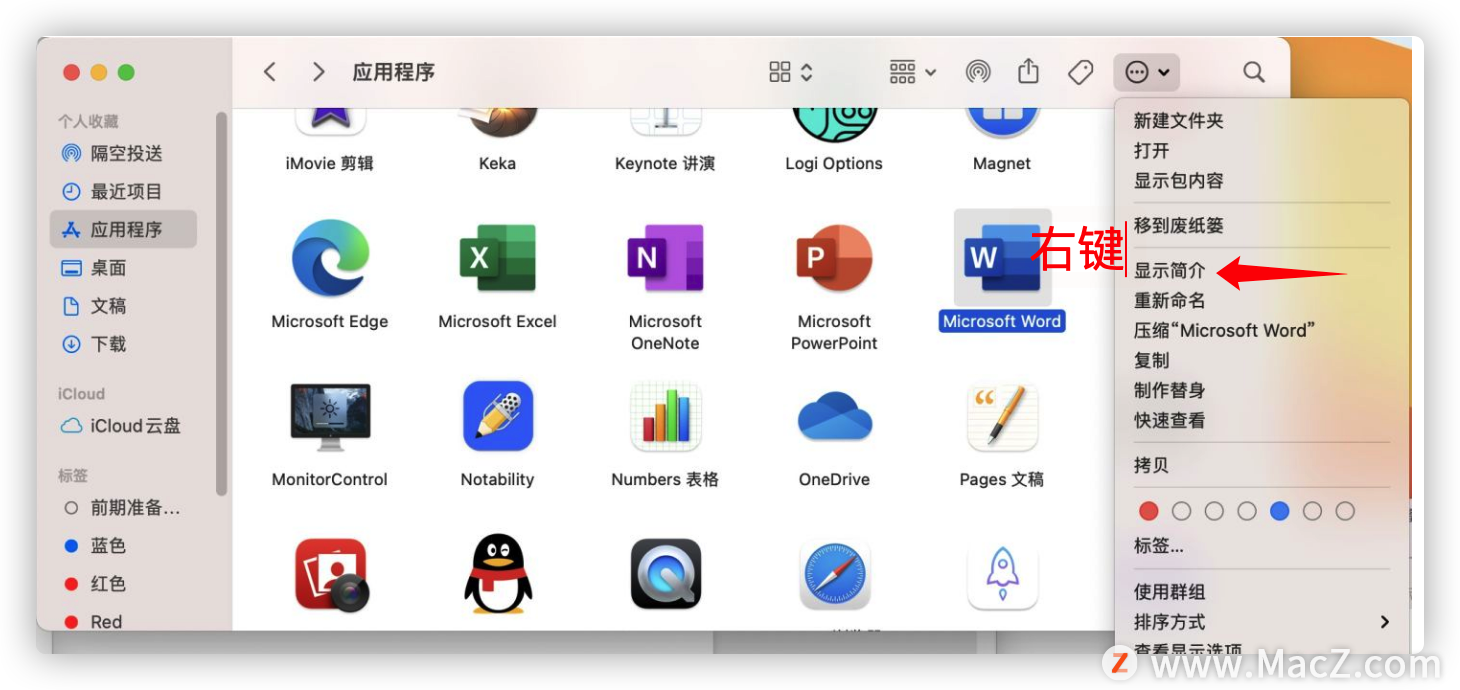1460x690 pixels.
Task: Select the rocket app icon
Action: click(x=1002, y=575)
